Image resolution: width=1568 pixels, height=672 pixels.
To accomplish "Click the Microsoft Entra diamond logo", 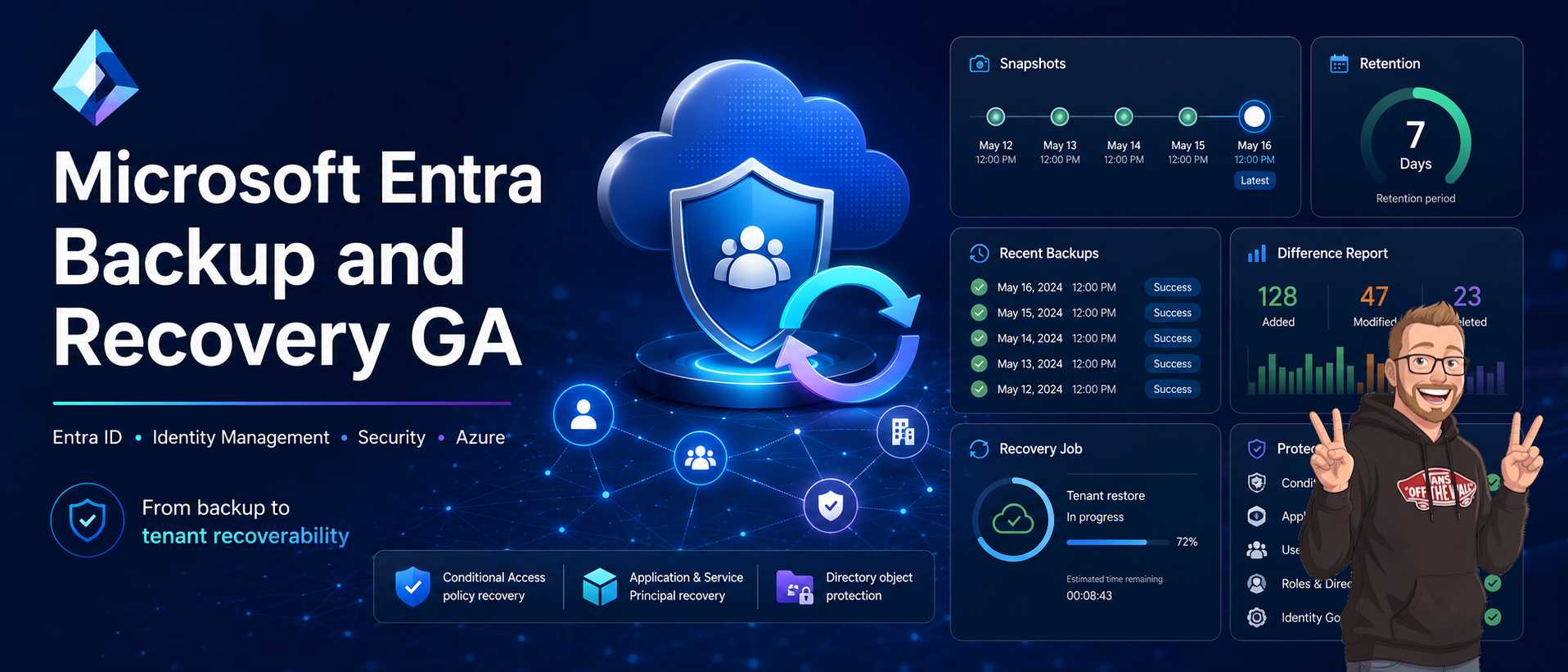I will click(x=96, y=78).
